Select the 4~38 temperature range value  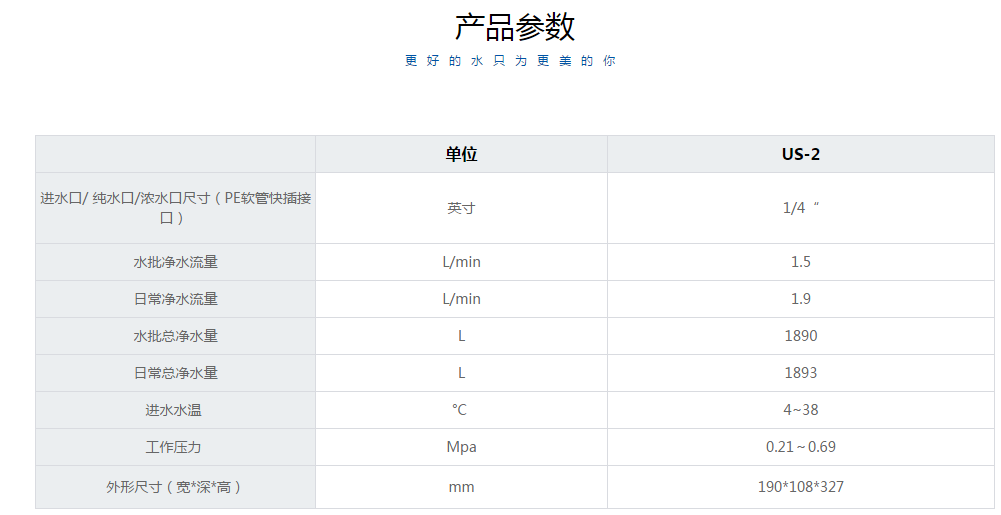pos(800,410)
